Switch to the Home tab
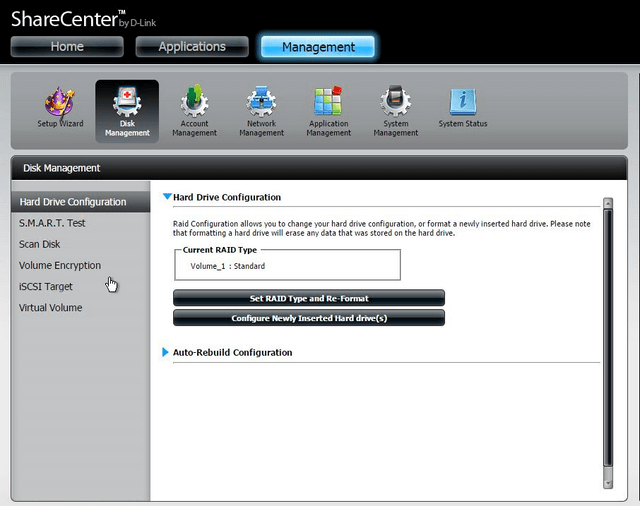 tap(67, 47)
